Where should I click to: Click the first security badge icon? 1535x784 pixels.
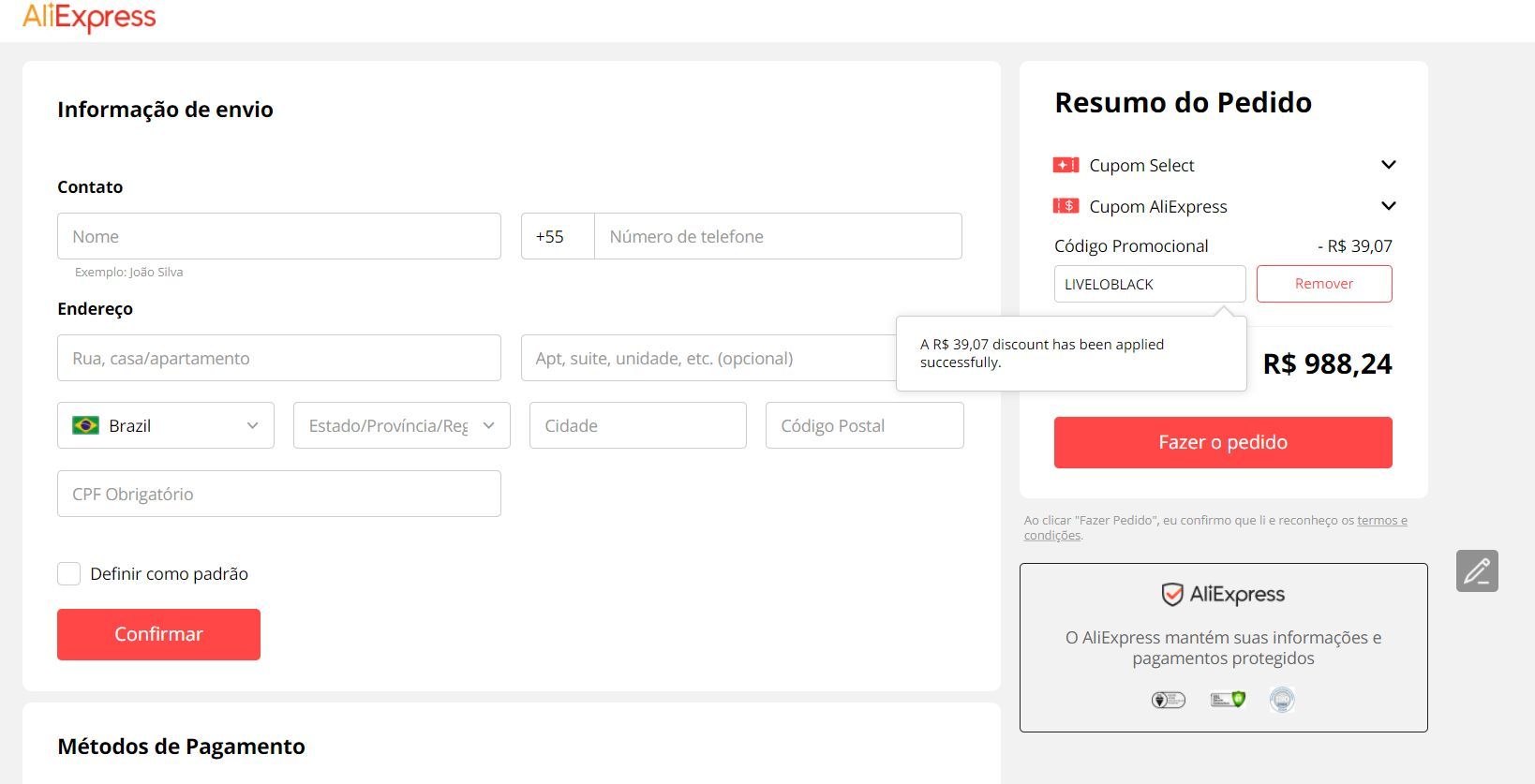tap(1169, 700)
